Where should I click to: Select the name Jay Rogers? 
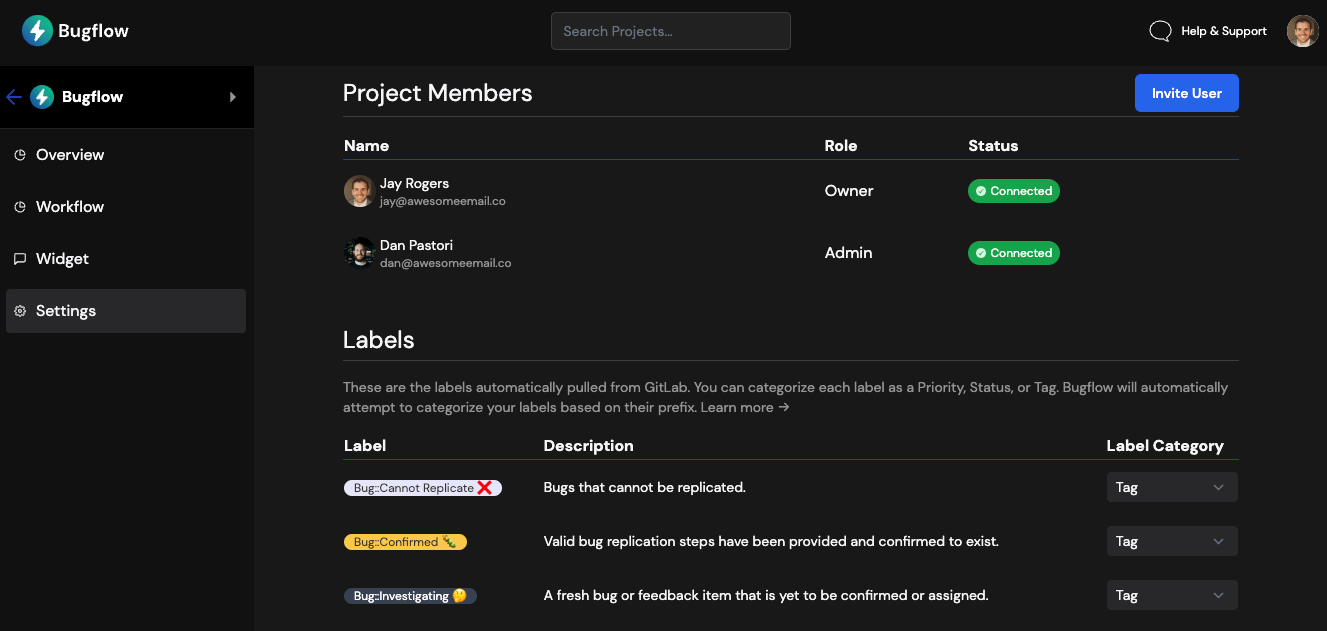click(414, 183)
